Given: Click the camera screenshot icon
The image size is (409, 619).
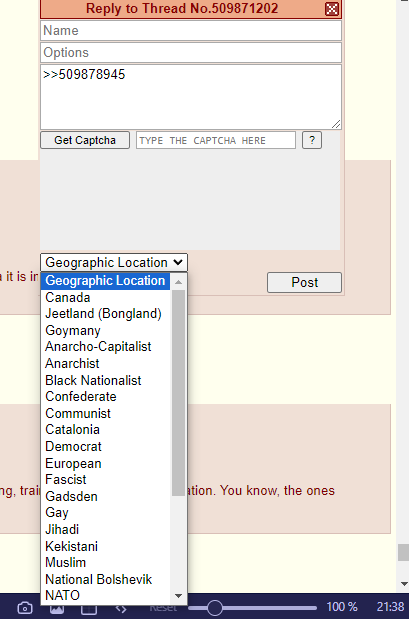Looking at the screenshot, I should [25, 607].
